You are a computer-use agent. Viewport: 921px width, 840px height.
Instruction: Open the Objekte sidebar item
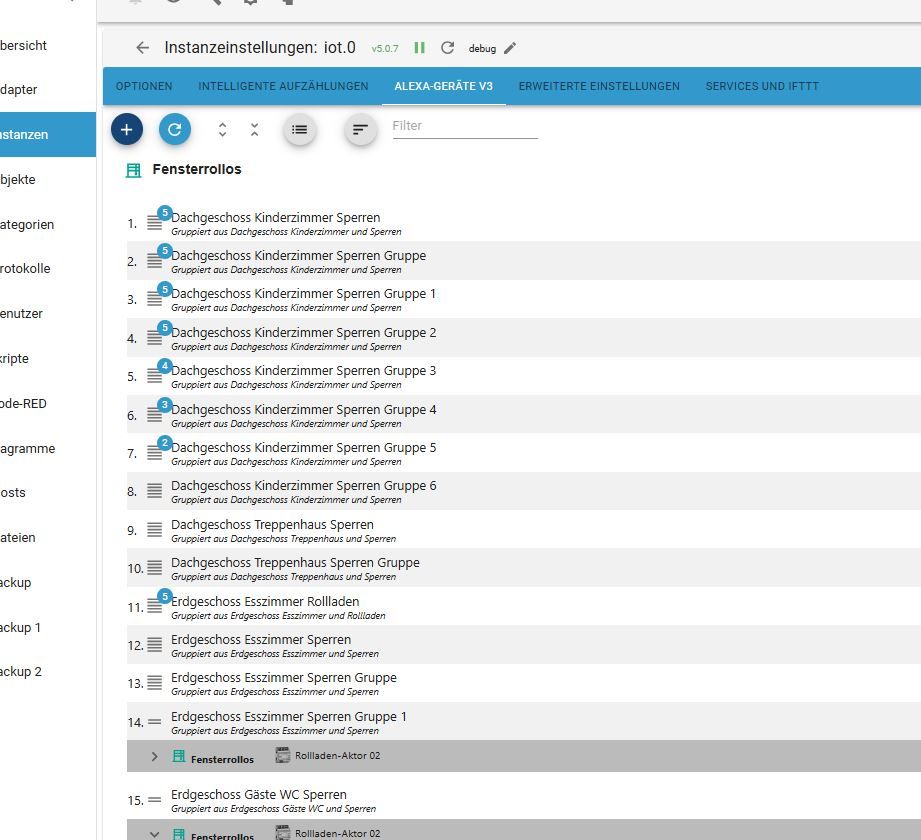click(48, 180)
